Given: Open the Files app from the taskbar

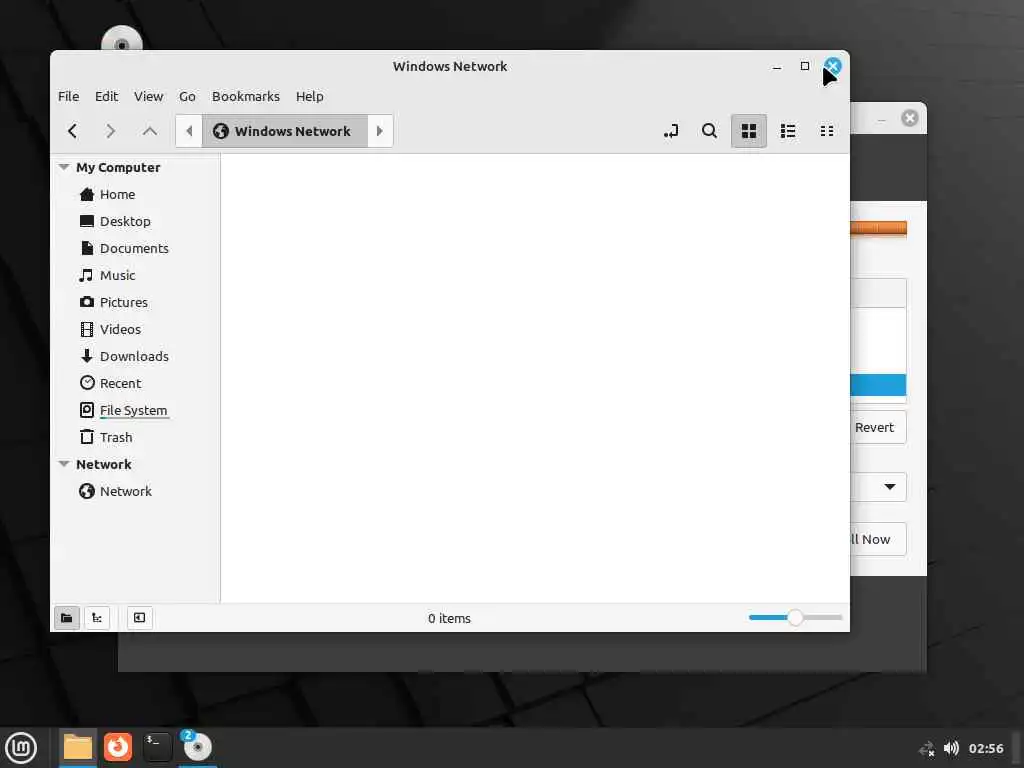Looking at the screenshot, I should click(78, 747).
